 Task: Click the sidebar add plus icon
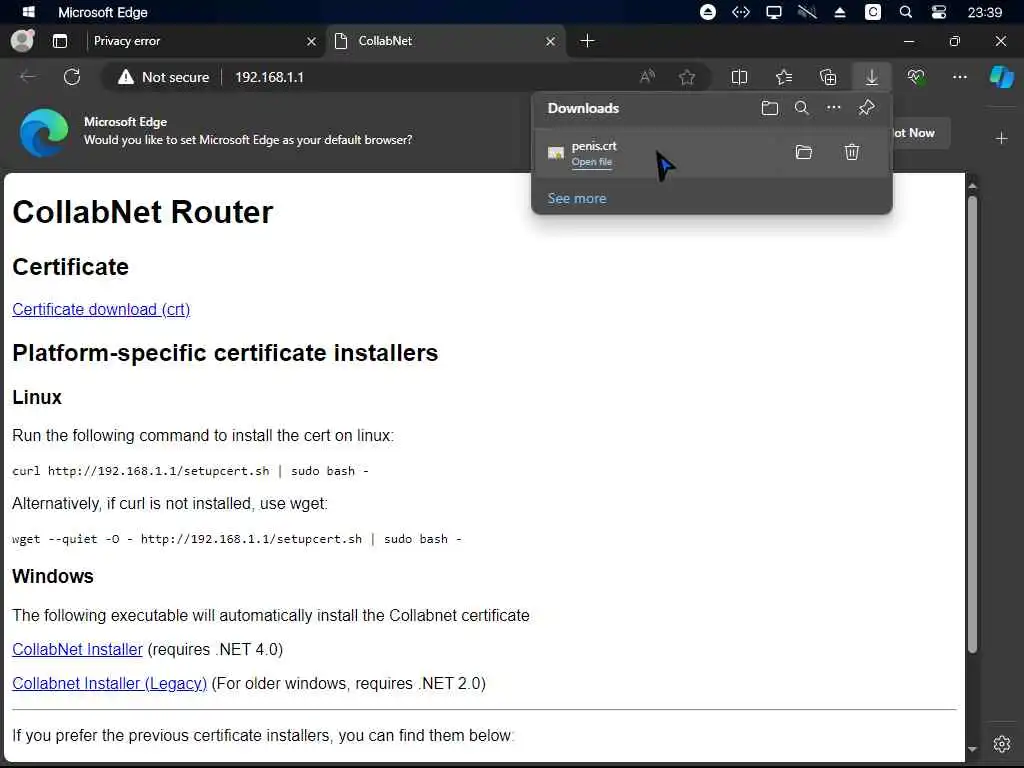(1001, 138)
